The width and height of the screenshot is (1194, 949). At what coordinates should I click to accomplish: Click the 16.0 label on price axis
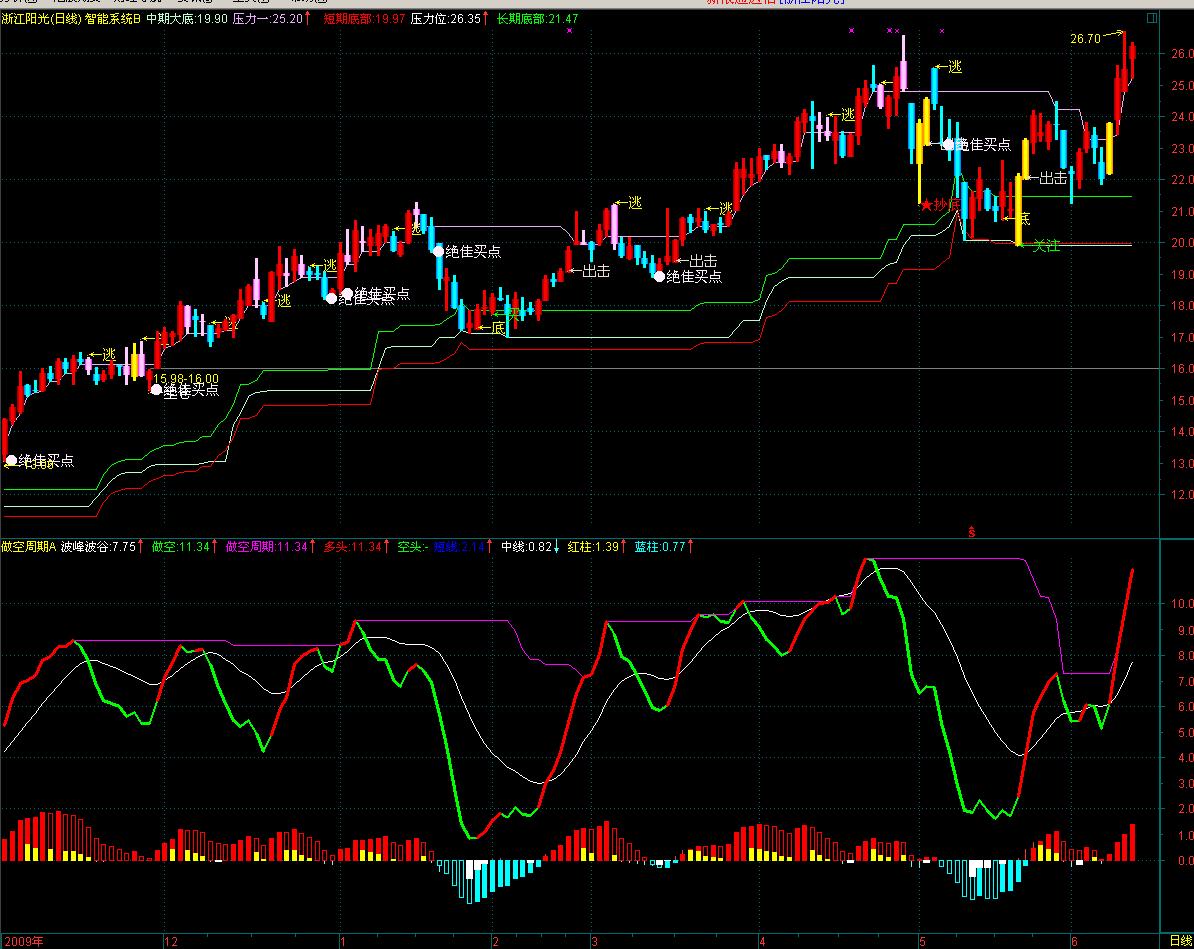click(x=1182, y=369)
